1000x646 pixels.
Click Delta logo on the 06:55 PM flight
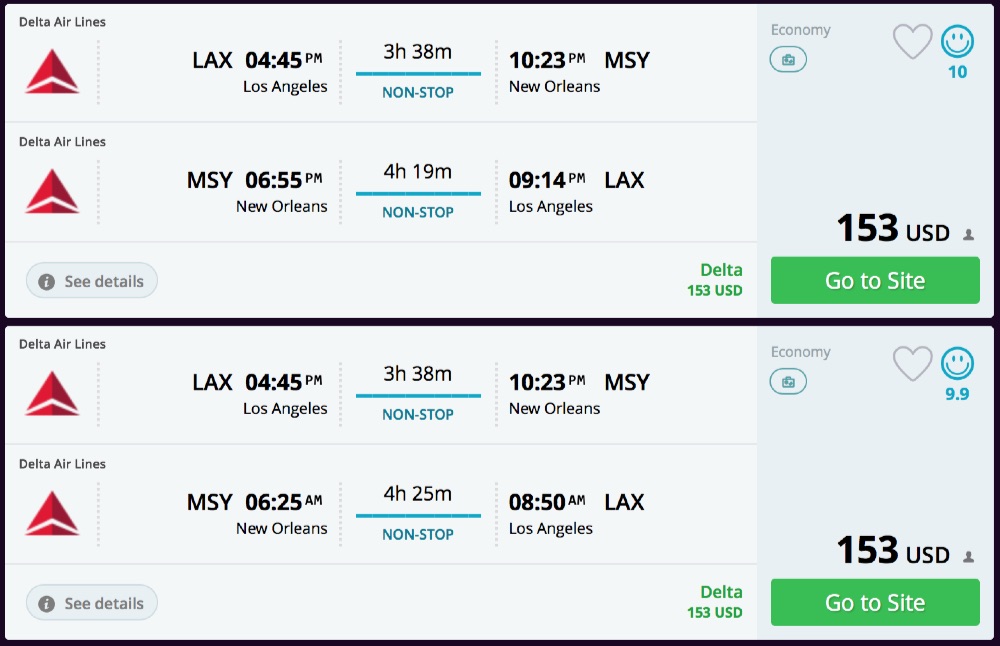[52, 192]
